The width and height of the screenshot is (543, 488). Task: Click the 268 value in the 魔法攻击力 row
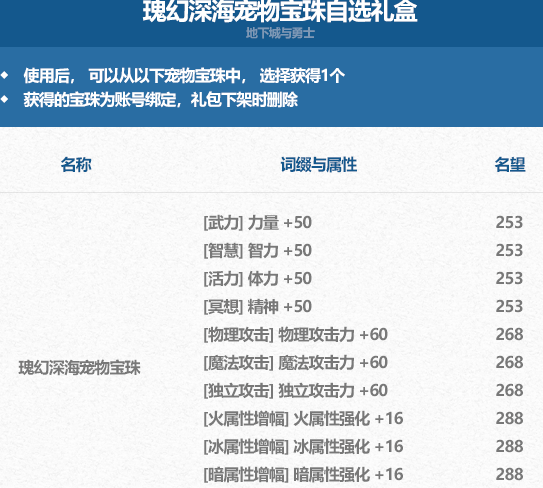coord(509,363)
